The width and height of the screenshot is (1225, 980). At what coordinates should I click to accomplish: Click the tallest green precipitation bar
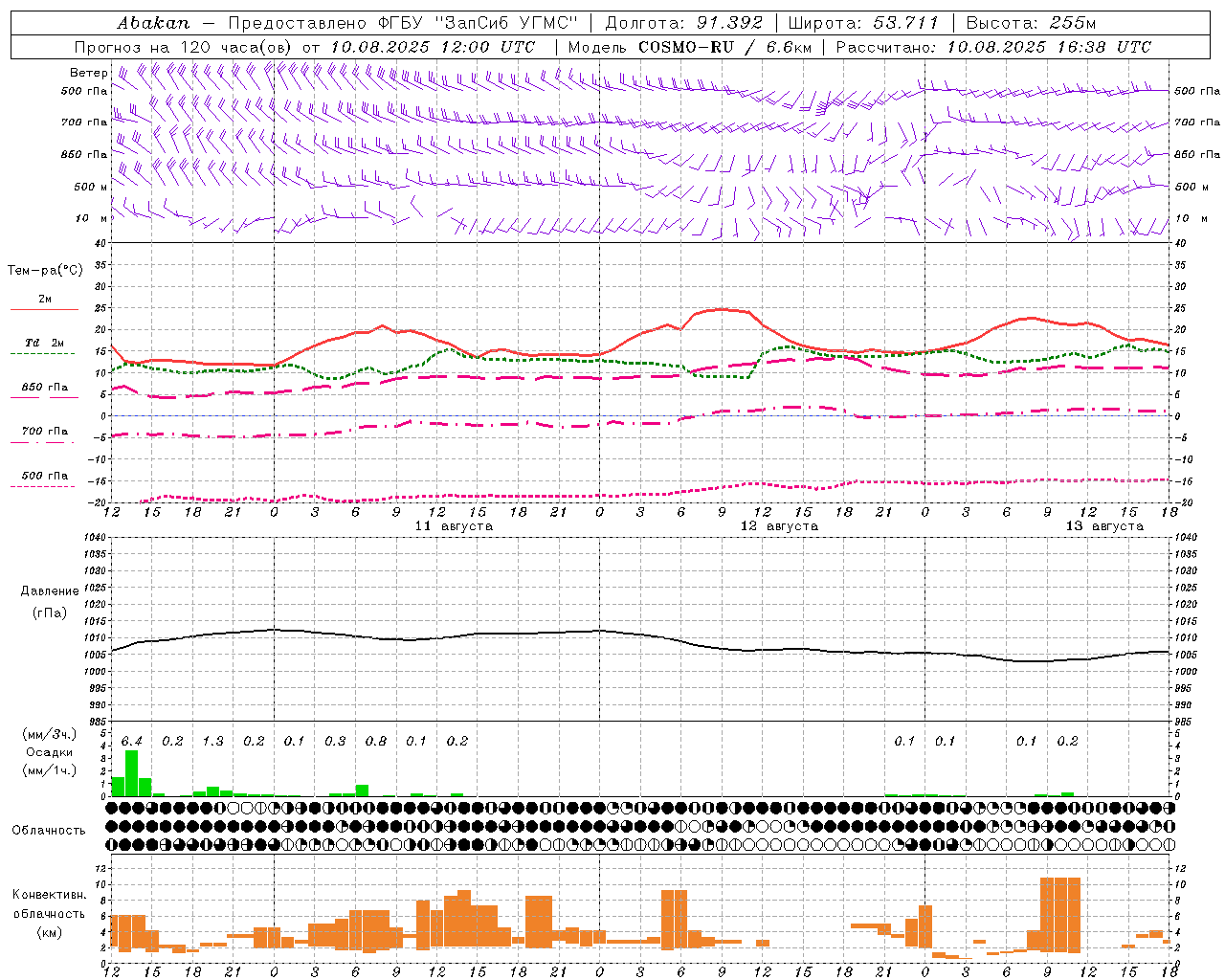point(132,773)
